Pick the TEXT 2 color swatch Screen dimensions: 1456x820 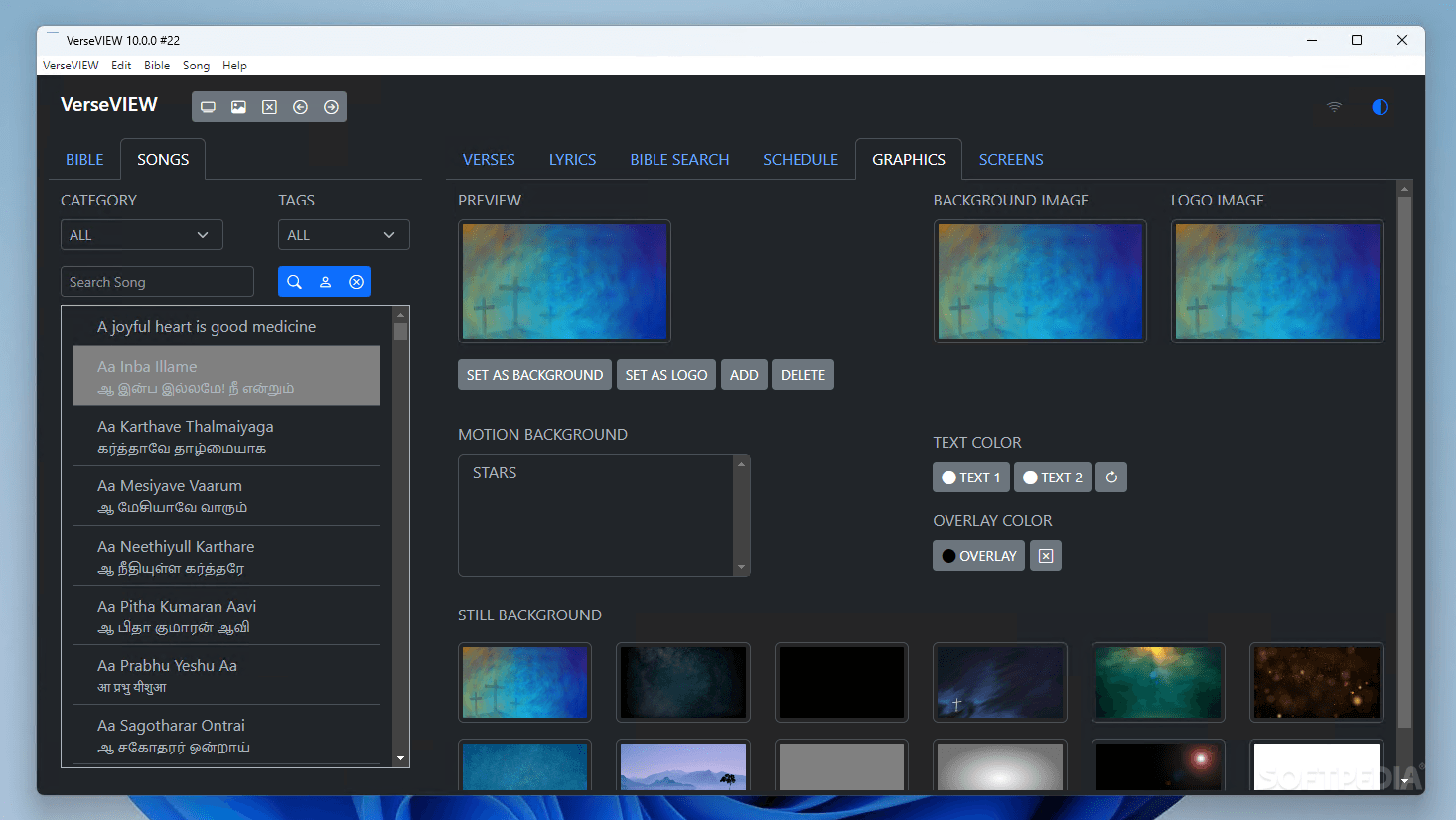(1052, 478)
